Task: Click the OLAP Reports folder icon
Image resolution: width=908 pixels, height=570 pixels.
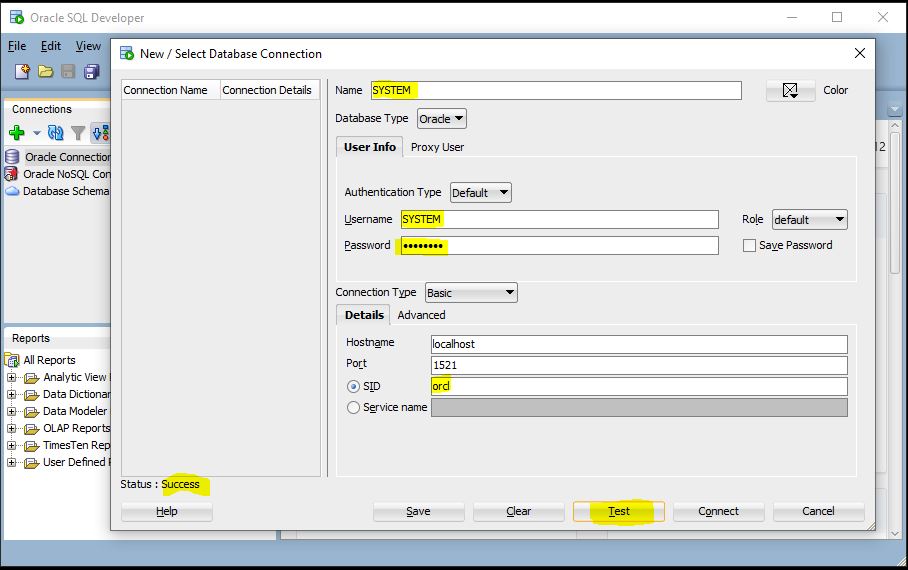Action: click(31, 429)
